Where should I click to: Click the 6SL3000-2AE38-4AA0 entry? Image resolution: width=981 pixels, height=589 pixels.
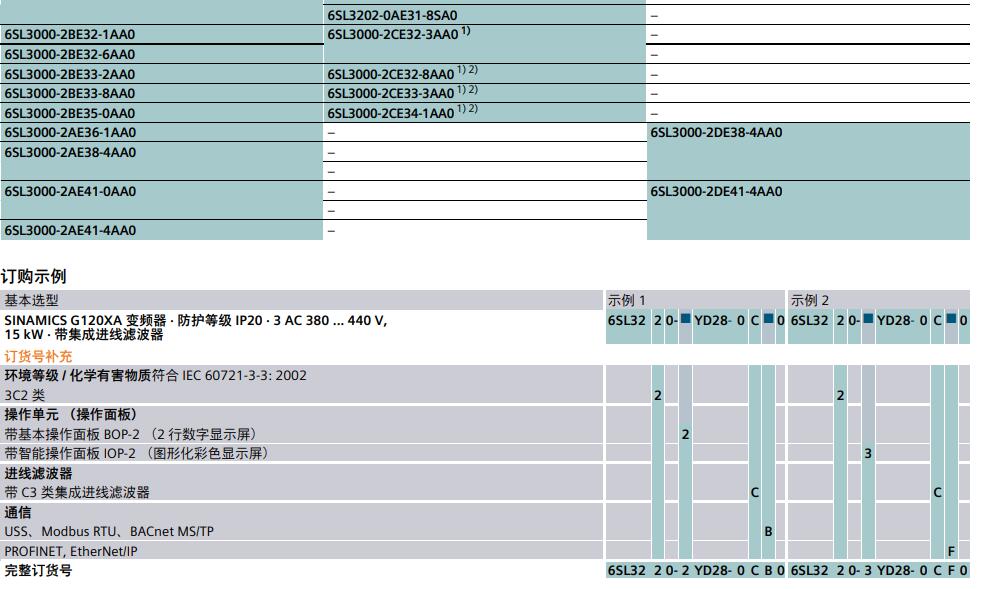point(70,153)
